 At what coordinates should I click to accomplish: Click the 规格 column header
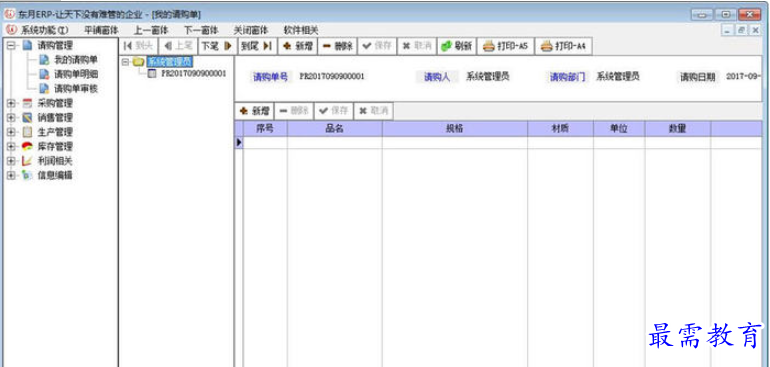pos(455,129)
